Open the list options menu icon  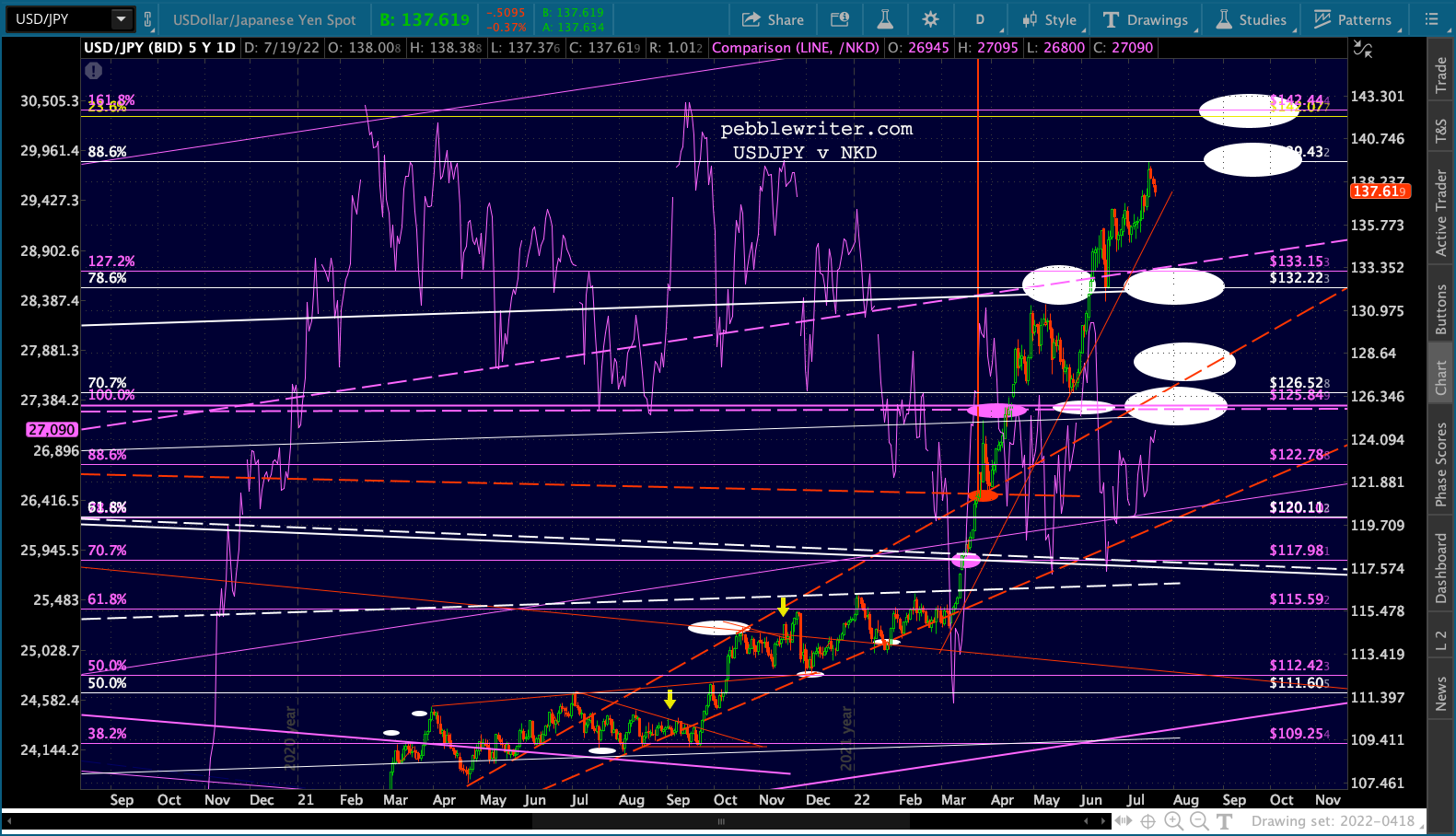[x=1431, y=19]
